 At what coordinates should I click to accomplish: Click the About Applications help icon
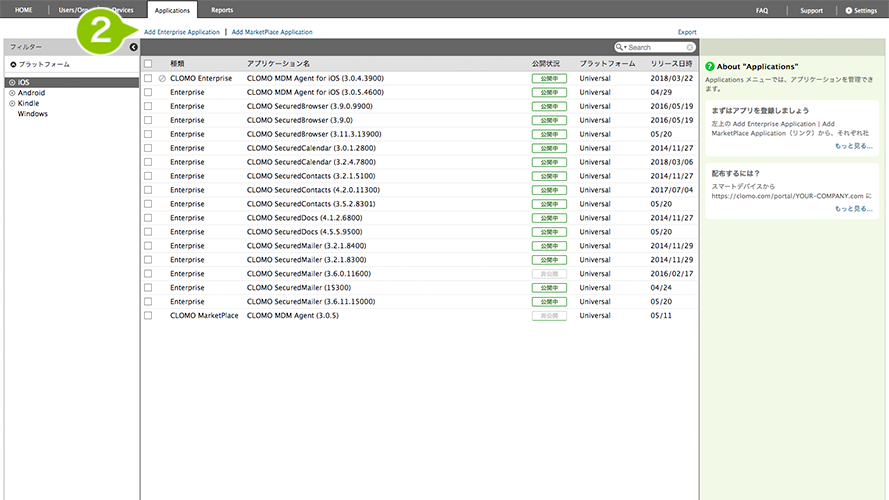tap(709, 66)
